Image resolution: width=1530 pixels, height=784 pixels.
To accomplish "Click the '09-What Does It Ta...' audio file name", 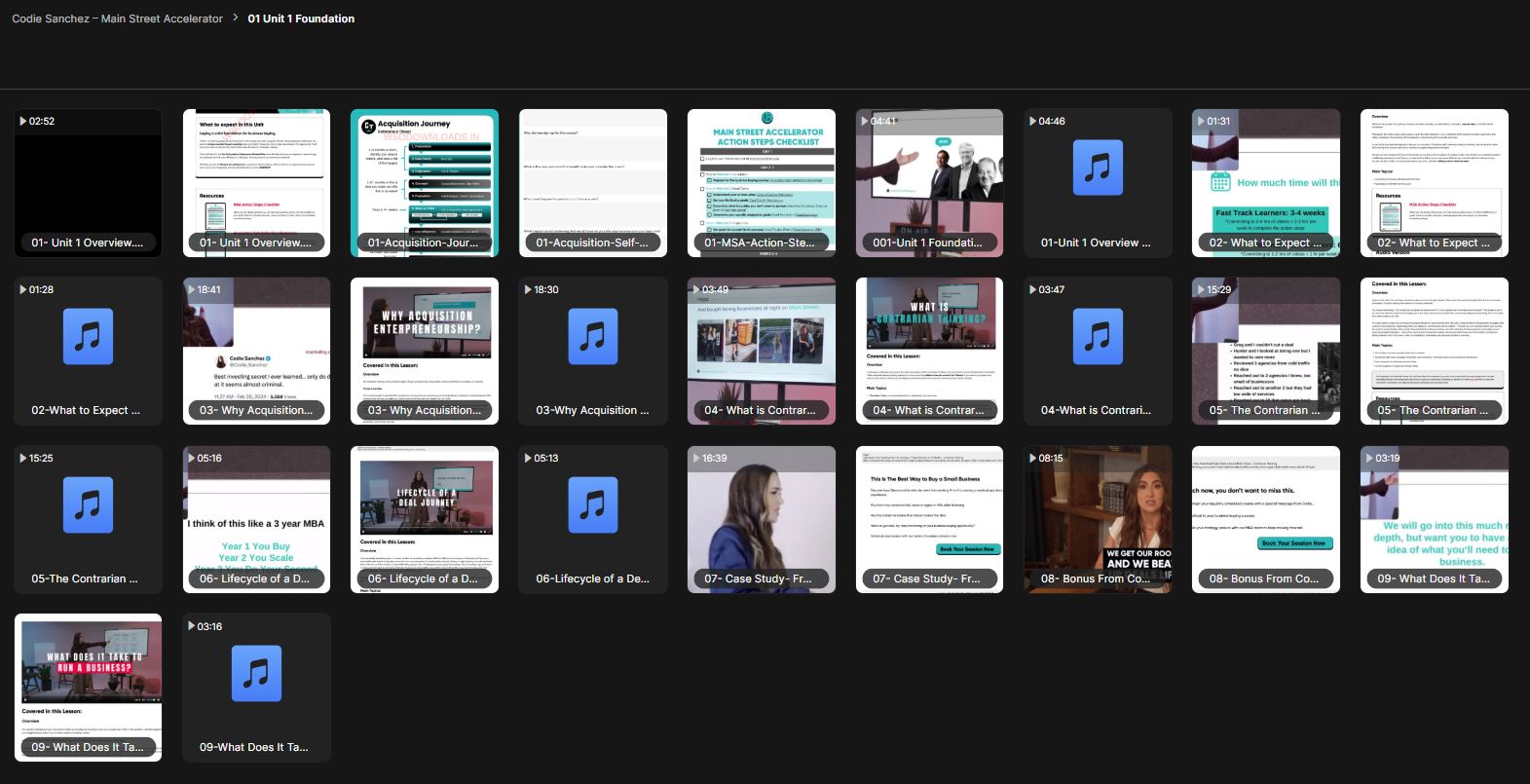I will 254,748.
